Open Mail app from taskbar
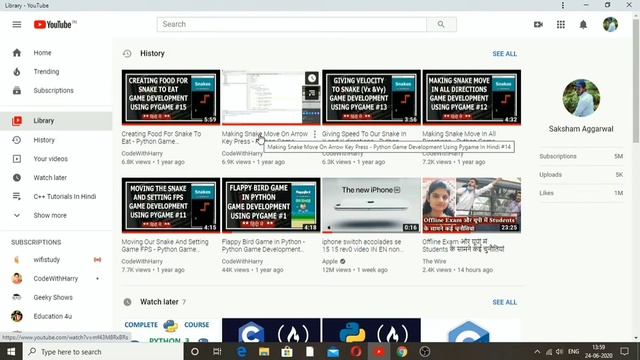This screenshot has width=640, height=360. 333,351
